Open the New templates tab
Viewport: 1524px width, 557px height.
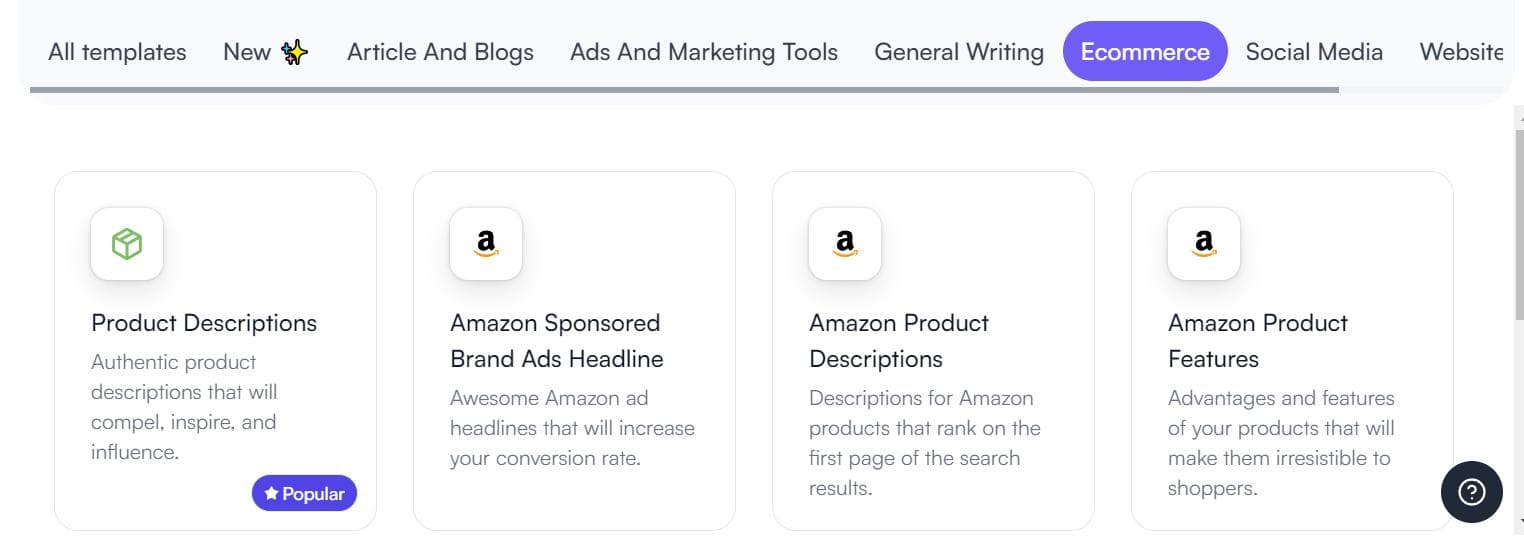pos(247,52)
